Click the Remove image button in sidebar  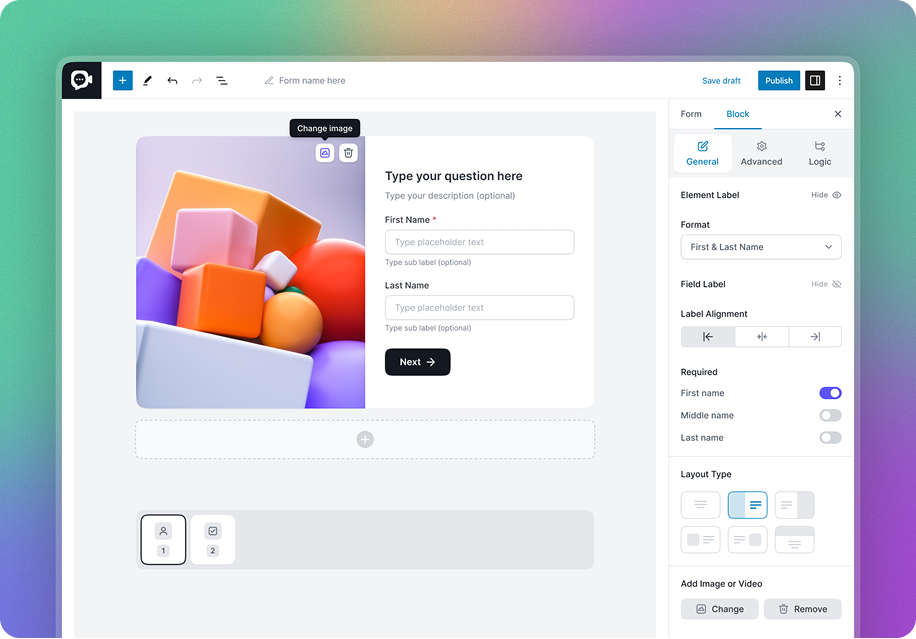pyautogui.click(x=803, y=609)
